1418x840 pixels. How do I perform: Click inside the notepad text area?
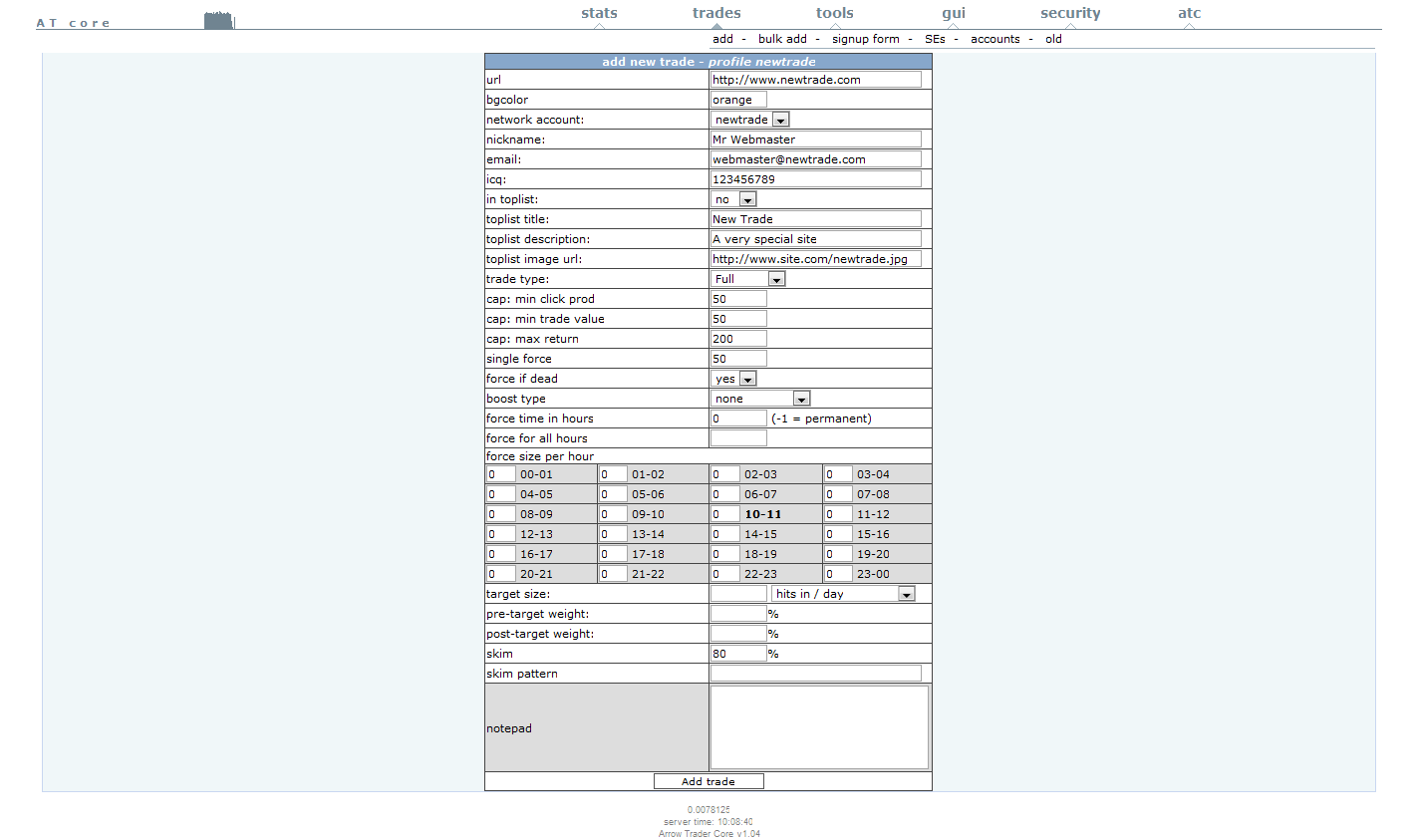click(x=819, y=727)
